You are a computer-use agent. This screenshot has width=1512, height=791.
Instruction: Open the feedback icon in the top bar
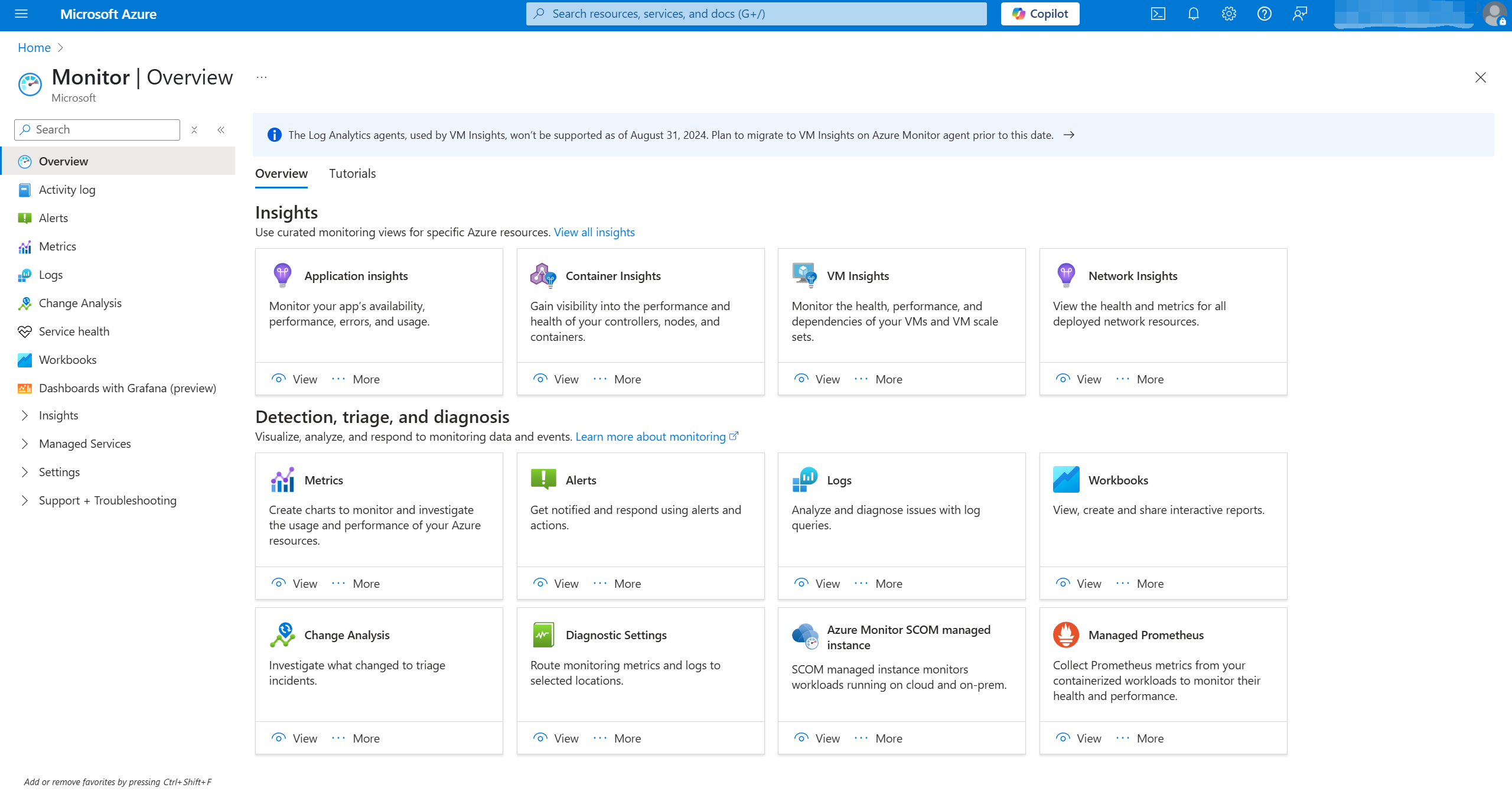click(1299, 14)
